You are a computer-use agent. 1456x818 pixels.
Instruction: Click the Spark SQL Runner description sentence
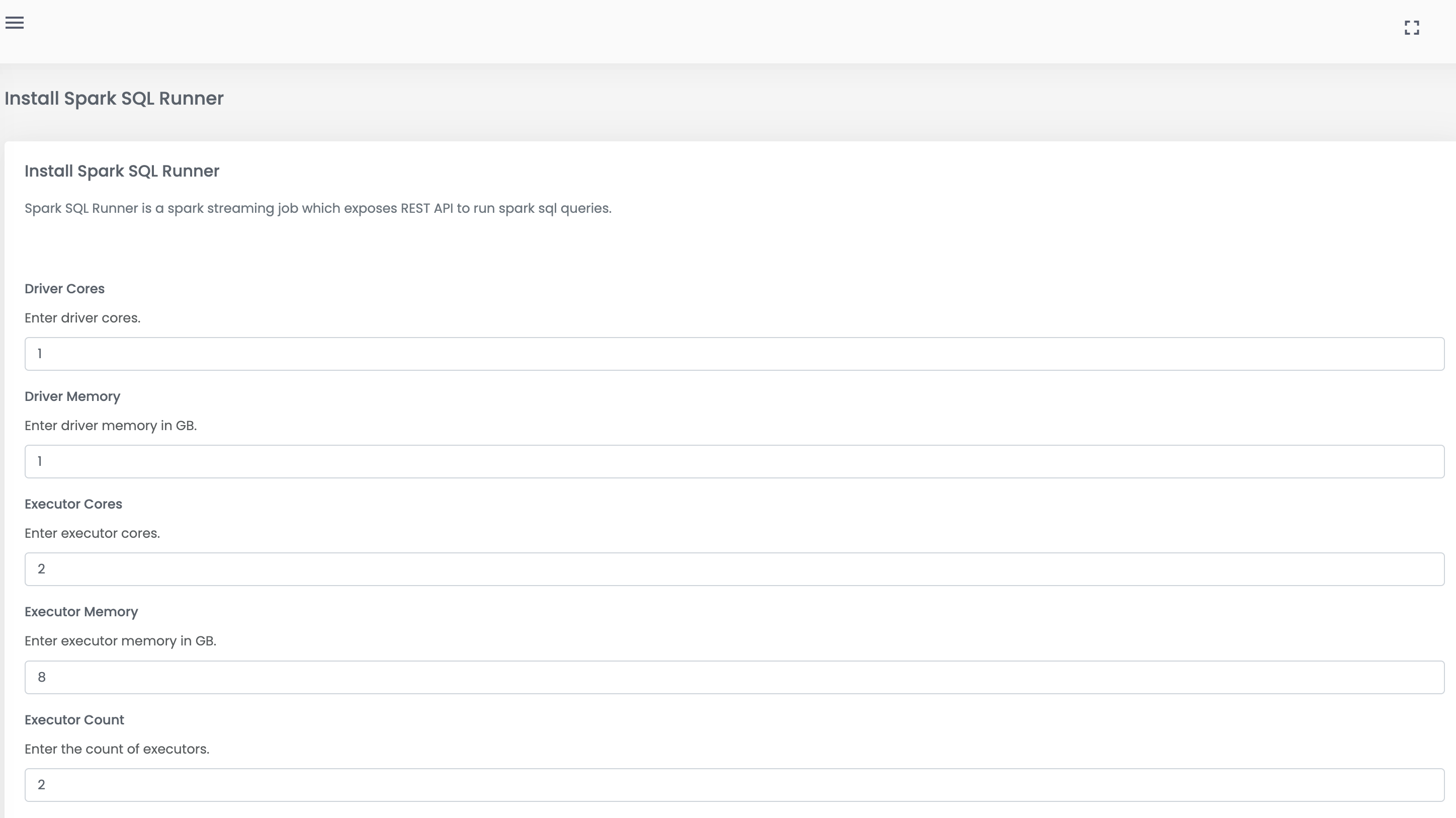point(318,209)
